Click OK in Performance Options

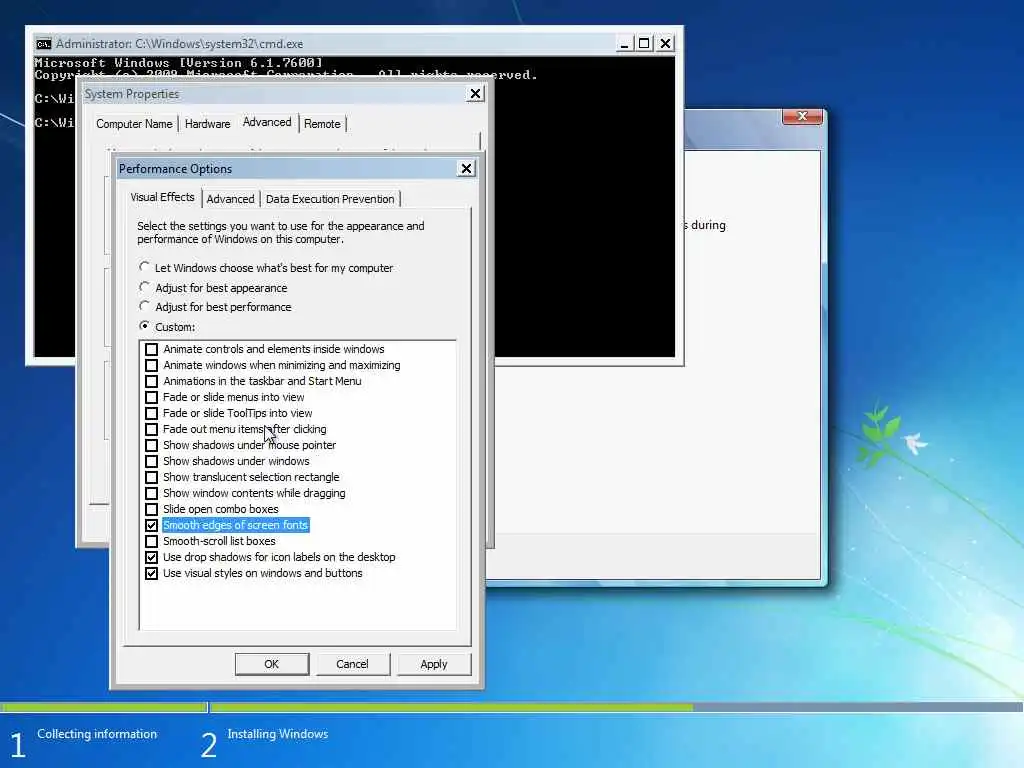pos(272,664)
